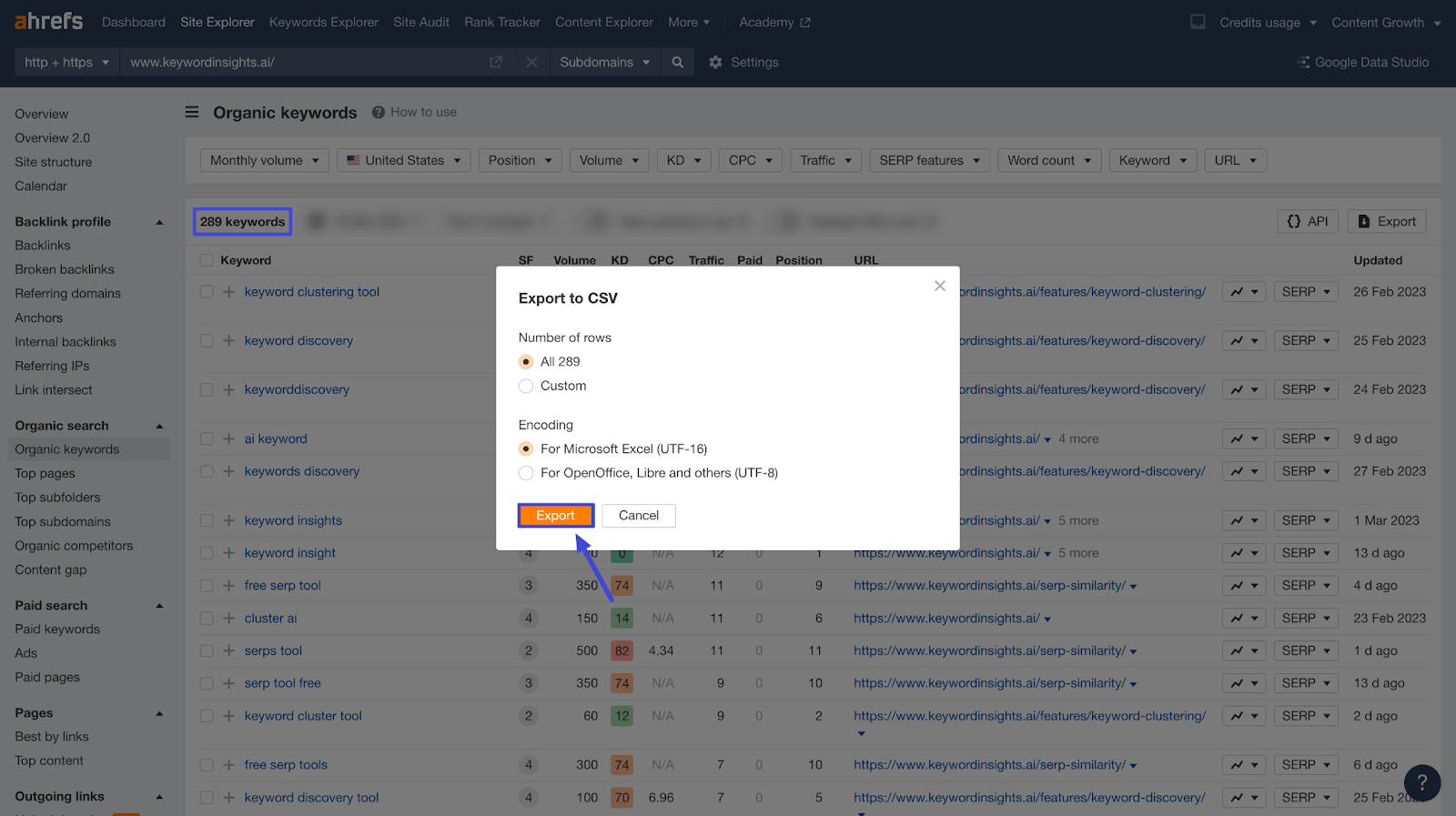Collapse the Backlink profile sidebar section
This screenshot has height=816, width=1456.
point(159,222)
